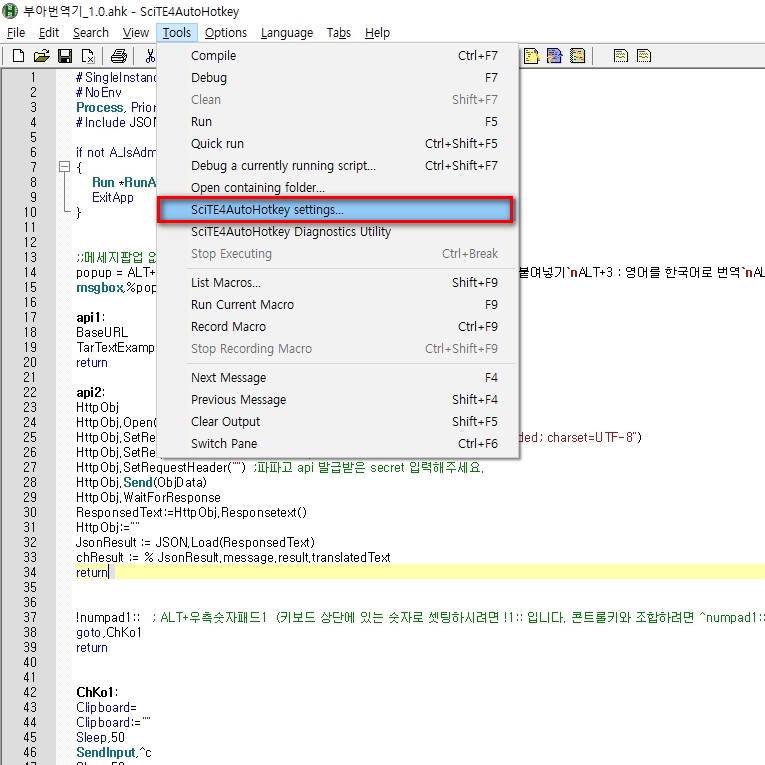Image resolution: width=765 pixels, height=765 pixels.
Task: Click the last toolbar window icon
Action: (644, 56)
